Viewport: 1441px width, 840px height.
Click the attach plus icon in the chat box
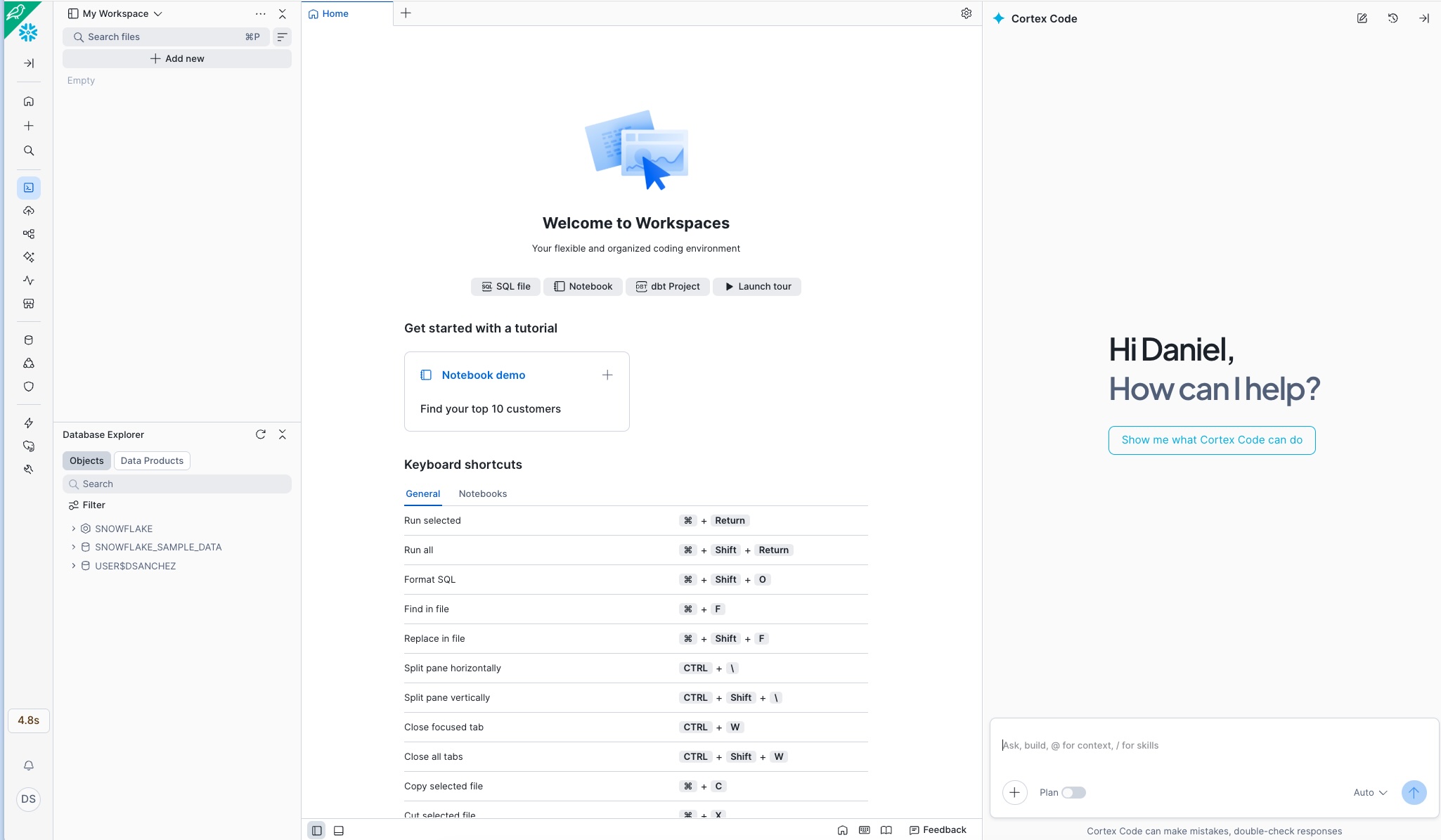[x=1014, y=792]
